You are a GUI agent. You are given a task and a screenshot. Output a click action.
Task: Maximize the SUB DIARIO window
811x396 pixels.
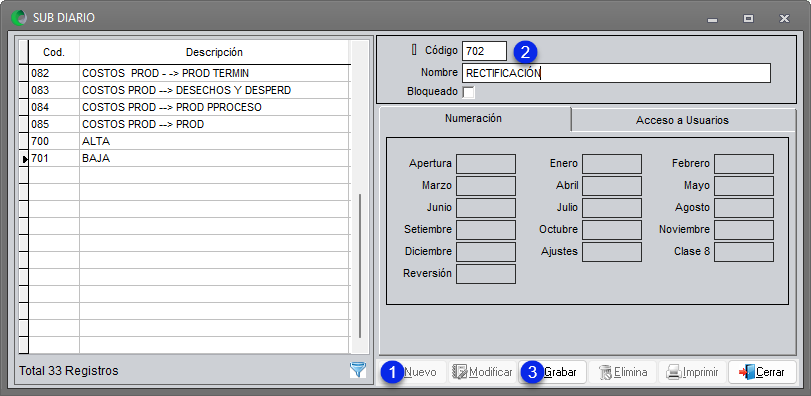pyautogui.click(x=748, y=19)
